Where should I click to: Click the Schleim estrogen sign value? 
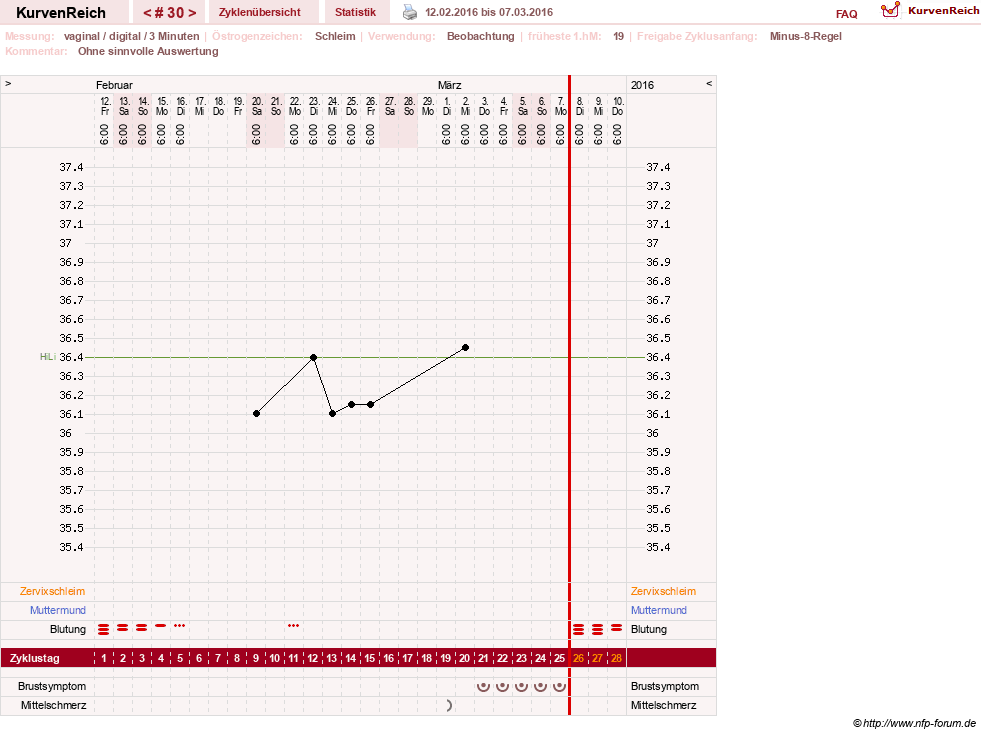pos(335,36)
